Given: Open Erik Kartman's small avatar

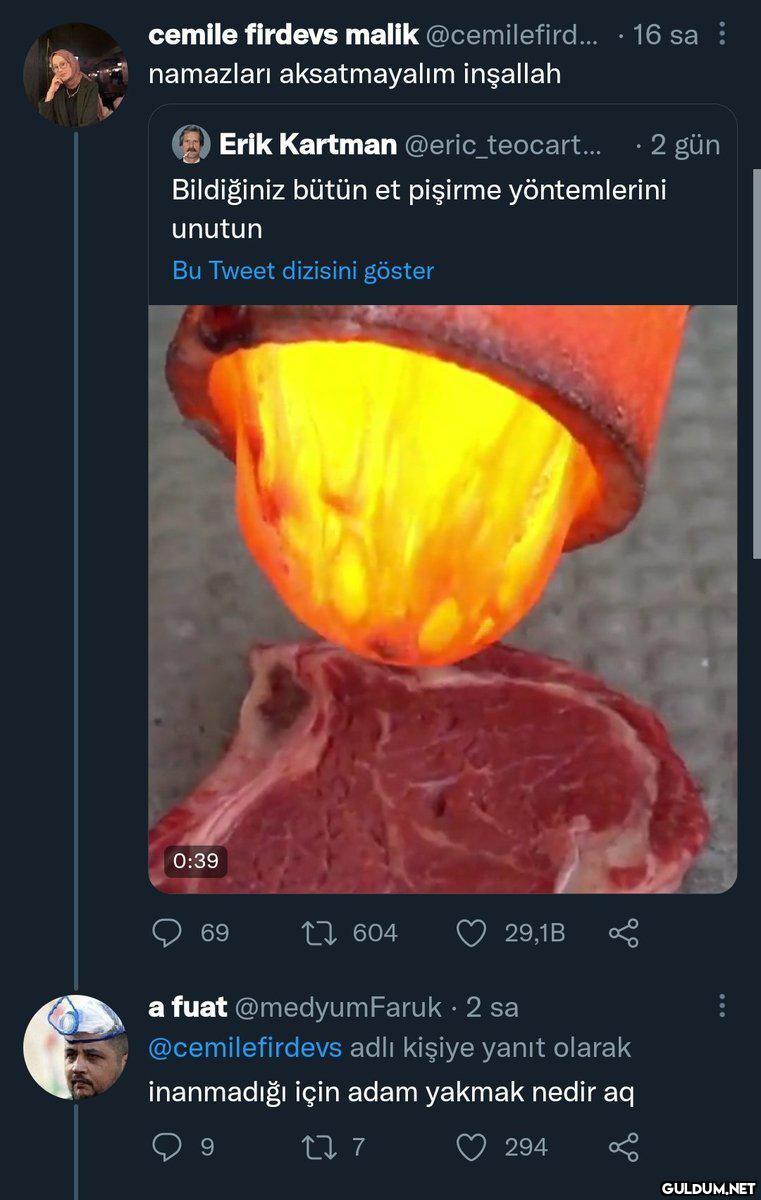Looking at the screenshot, I should pos(190,144).
